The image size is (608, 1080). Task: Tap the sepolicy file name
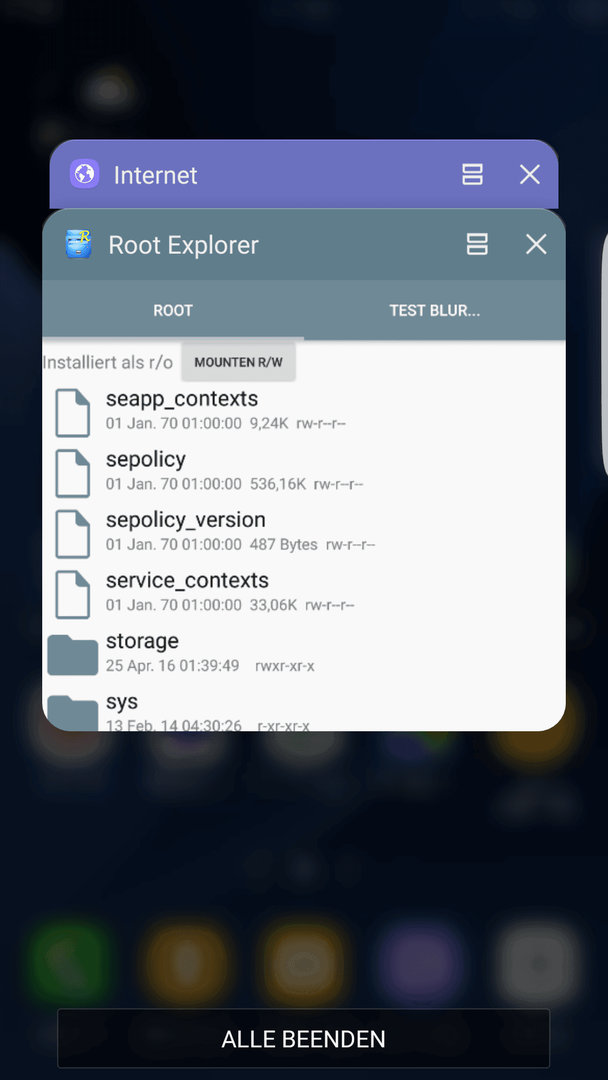[146, 459]
